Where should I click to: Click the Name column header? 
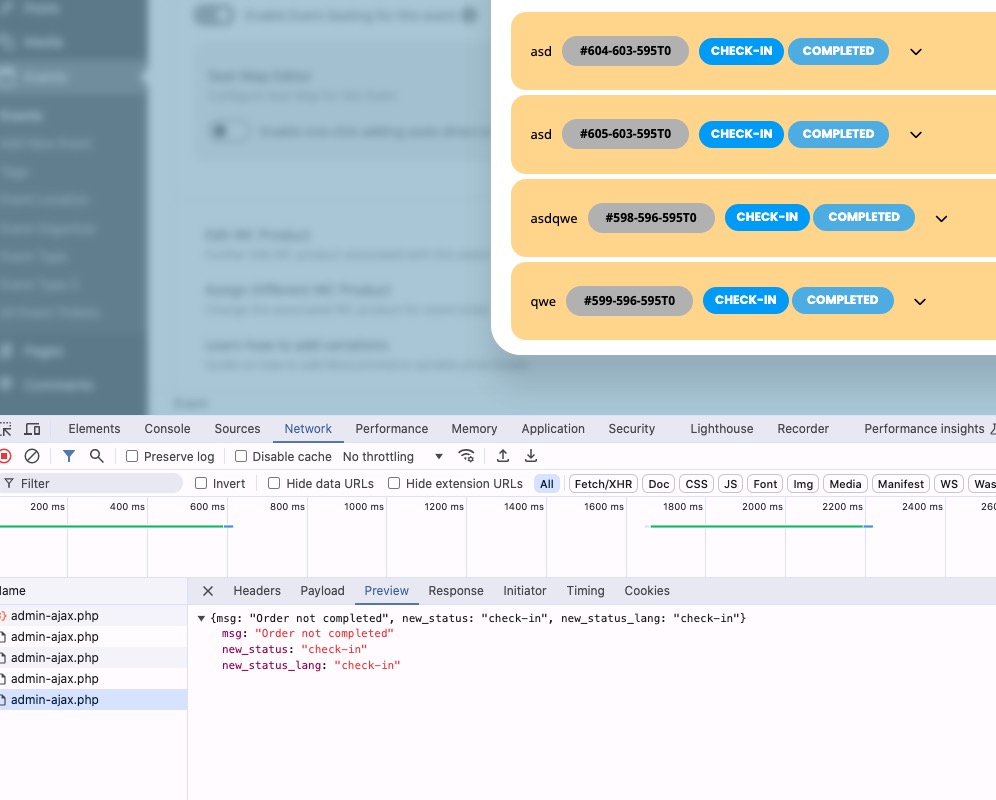93,591
